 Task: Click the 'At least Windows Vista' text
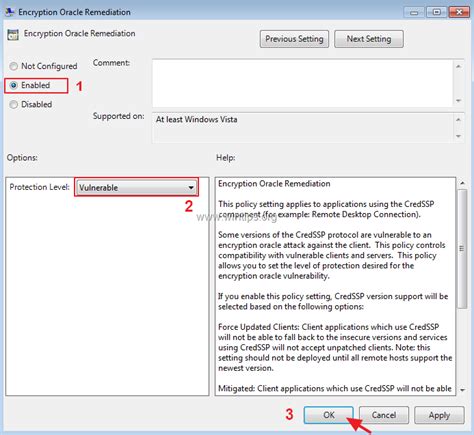click(197, 119)
